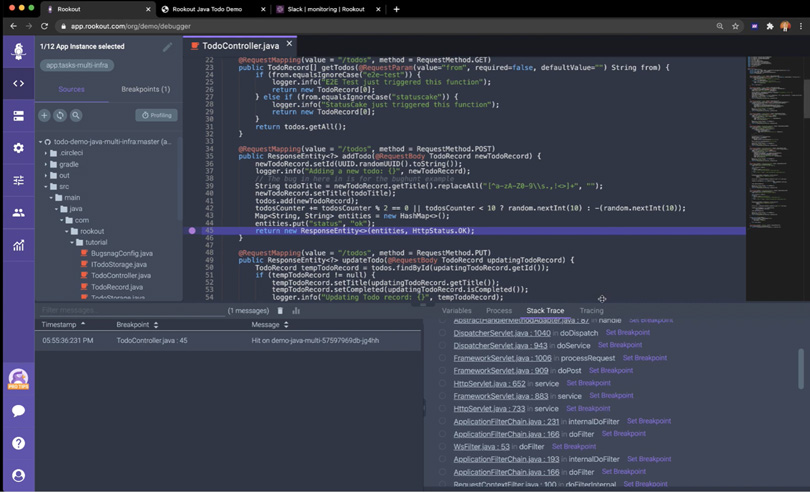Toggle the breakpoint dot on line 45
The height and width of the screenshot is (492, 810).
[x=192, y=230]
